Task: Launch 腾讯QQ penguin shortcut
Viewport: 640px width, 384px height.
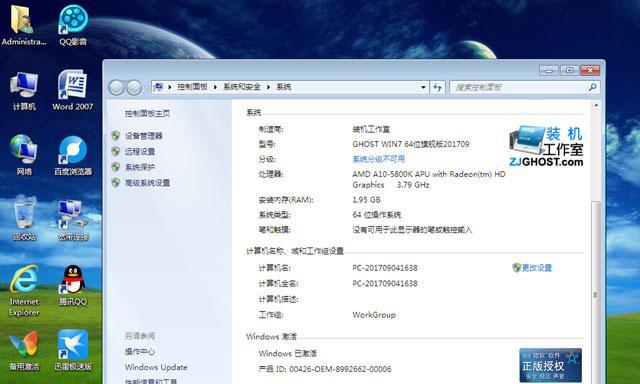Action: [x=73, y=285]
